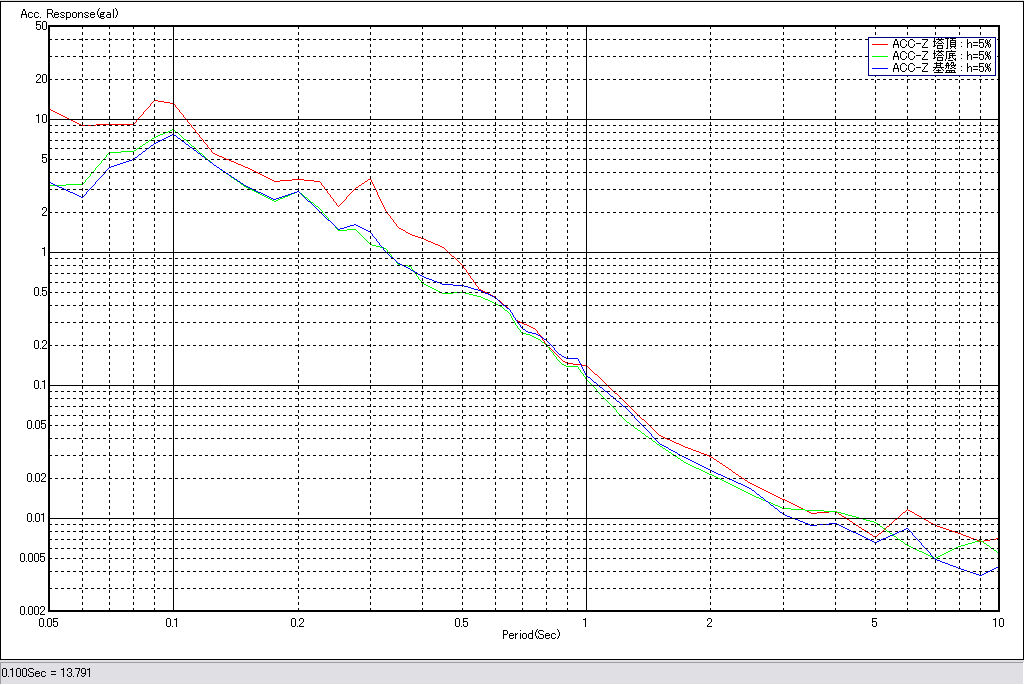Click the red curve bump near 0.3 sec
Viewport: 1024px width, 685px height.
370,179
